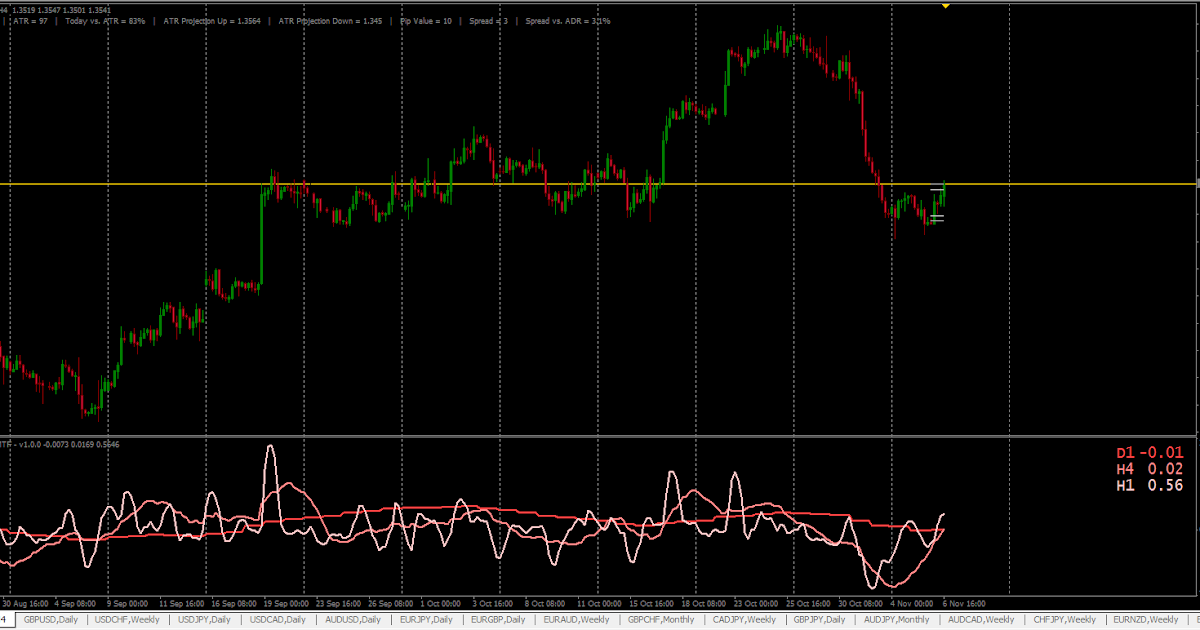Click the ATR Projection Down = 1.345 text
The height and width of the screenshot is (630, 1200).
329,21
